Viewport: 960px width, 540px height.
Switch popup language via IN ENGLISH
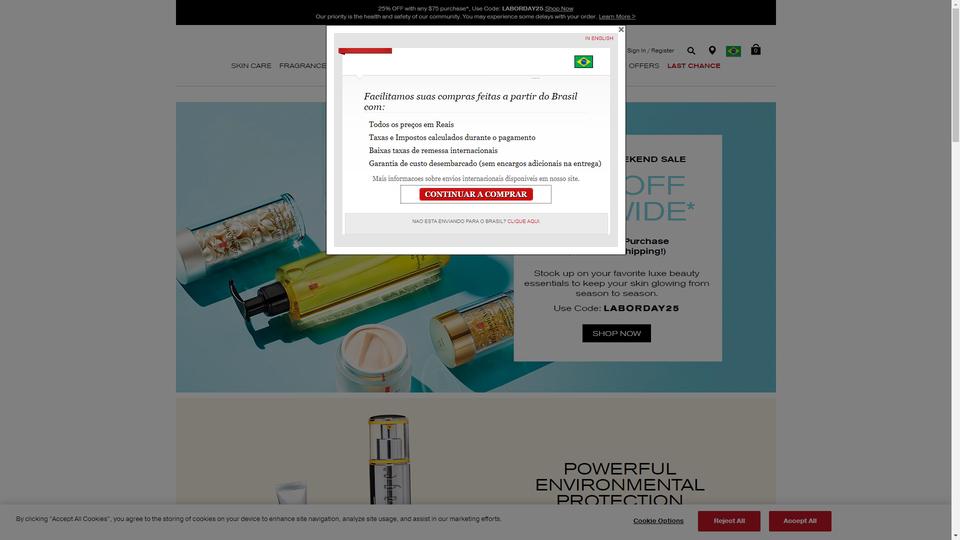[x=599, y=38]
